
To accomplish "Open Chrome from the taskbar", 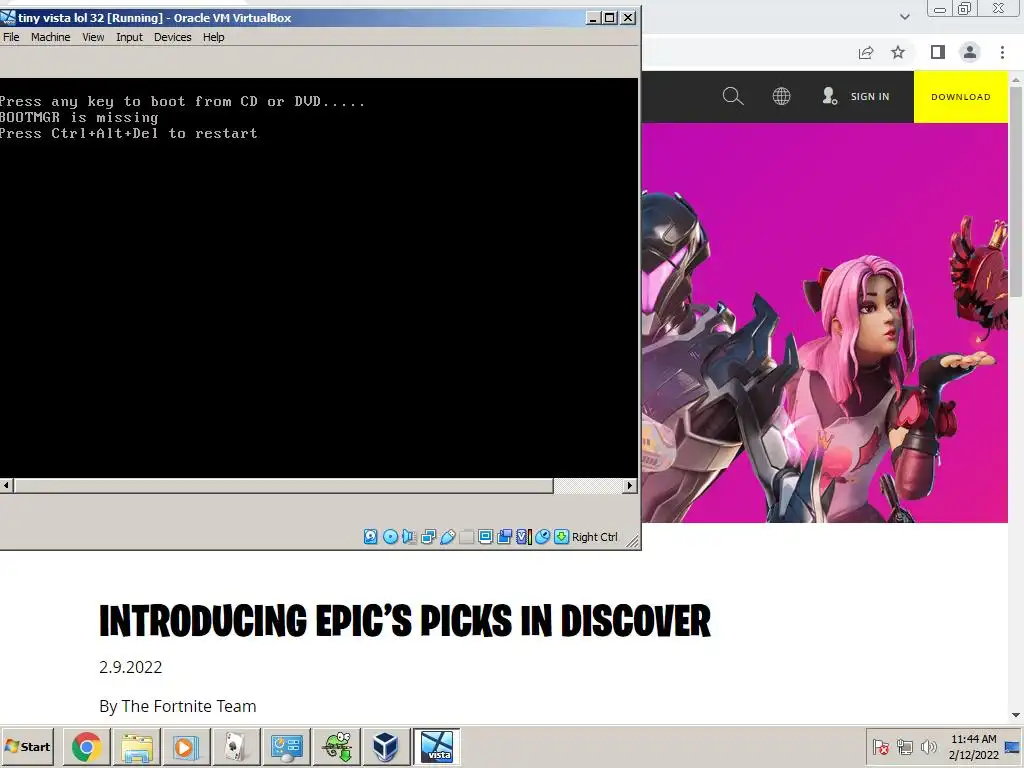I will pos(86,746).
